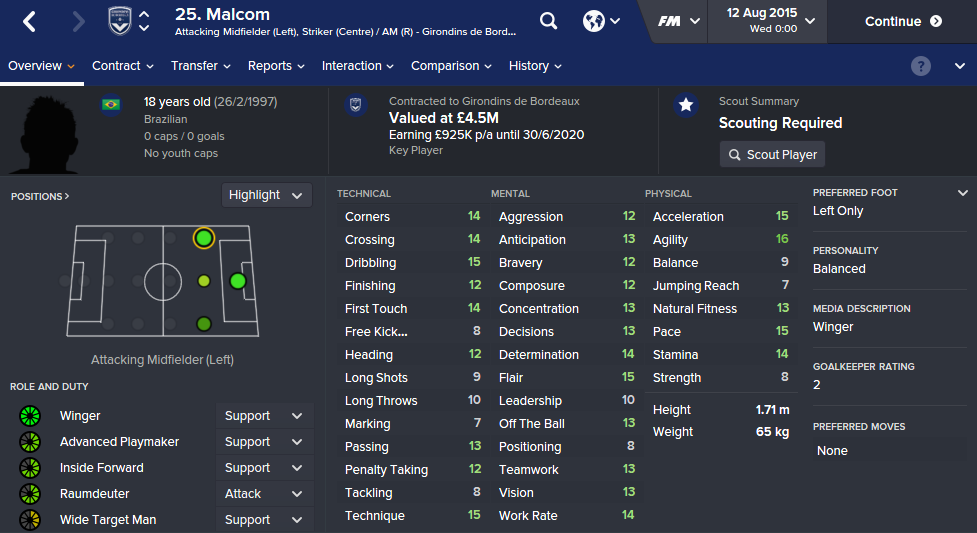Open the Raumdeuter duty Attack dropdown
This screenshot has width=977, height=533.
click(264, 494)
